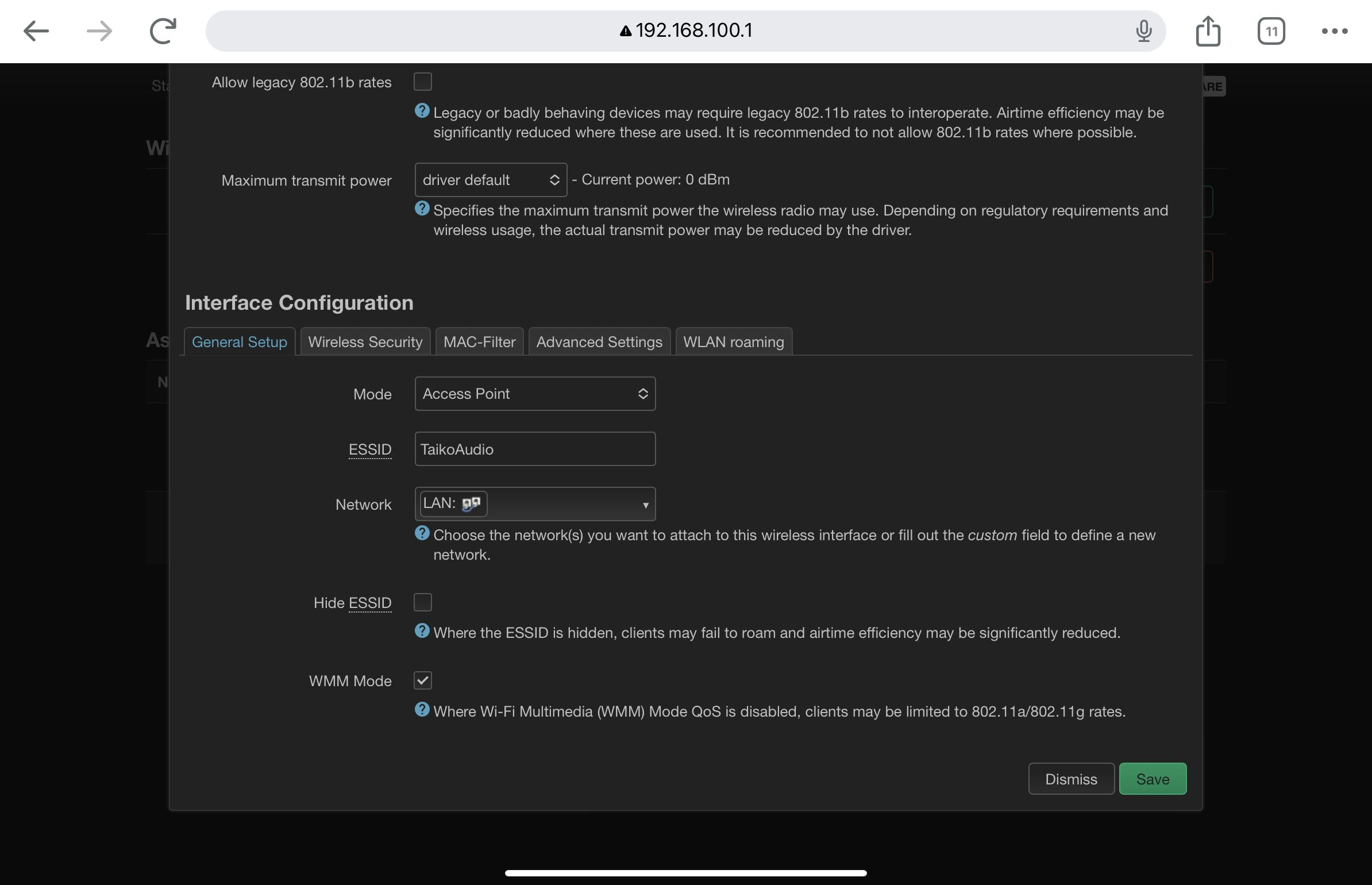1372x885 pixels.
Task: Tap the browser back arrow
Action: coord(36,31)
